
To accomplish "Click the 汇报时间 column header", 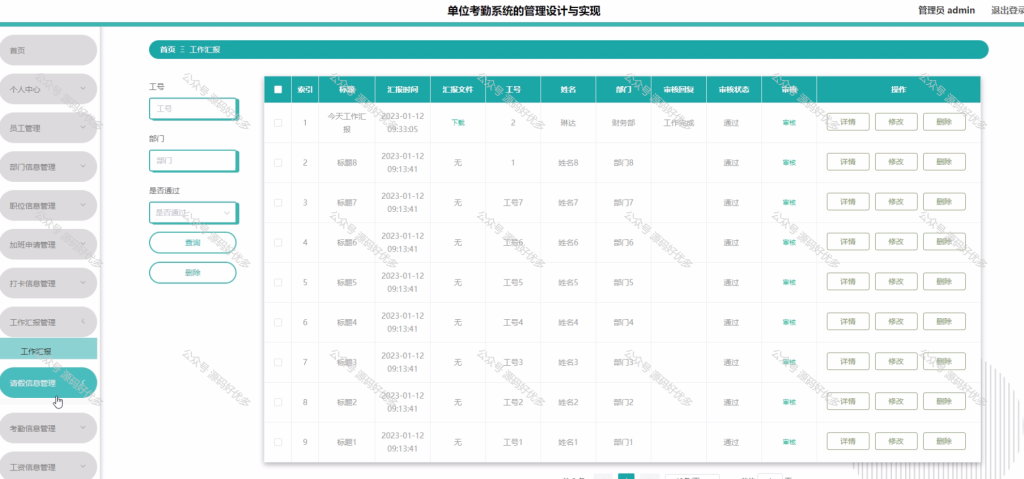I will point(402,90).
